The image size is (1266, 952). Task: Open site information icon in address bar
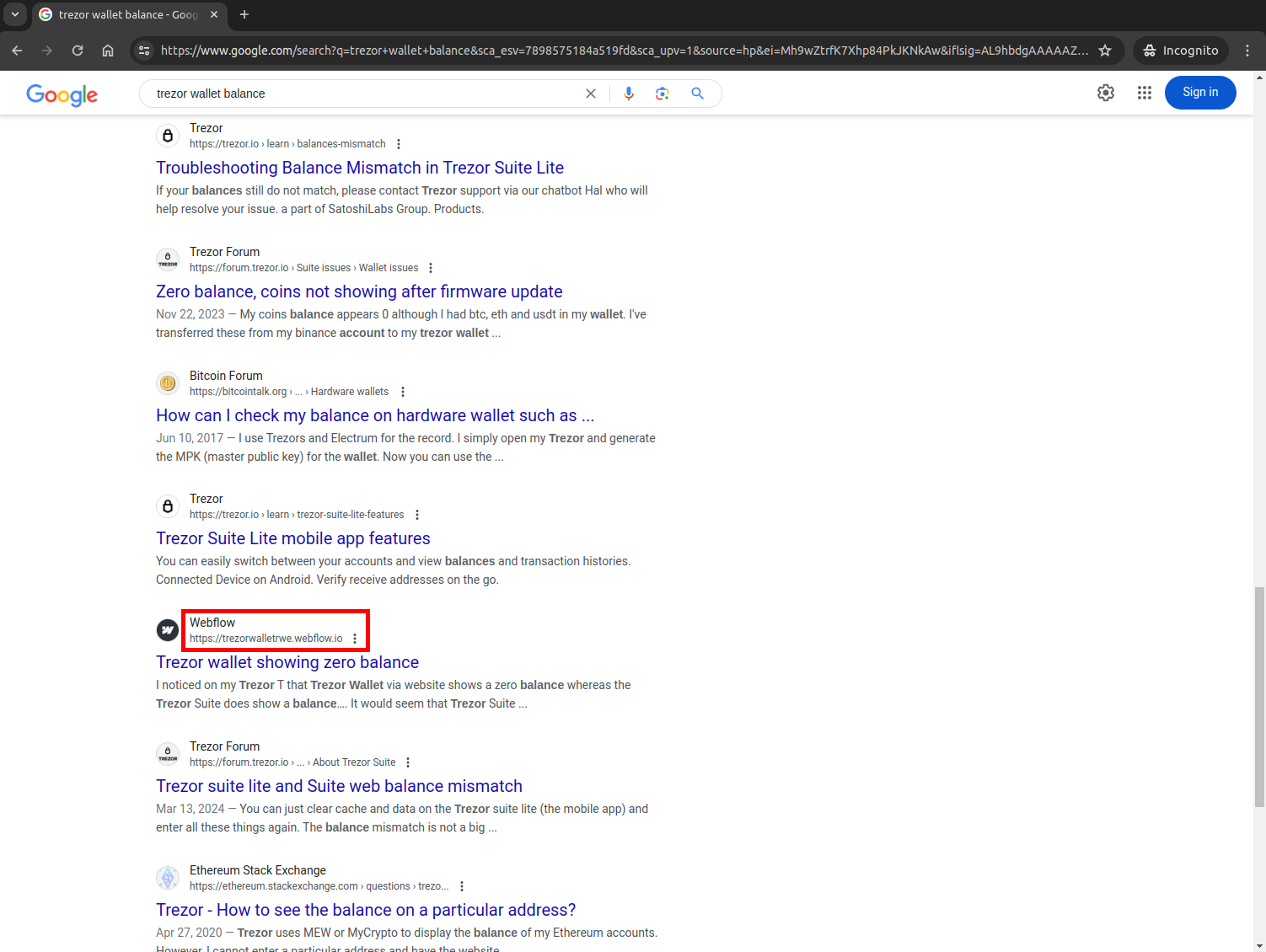(x=144, y=51)
